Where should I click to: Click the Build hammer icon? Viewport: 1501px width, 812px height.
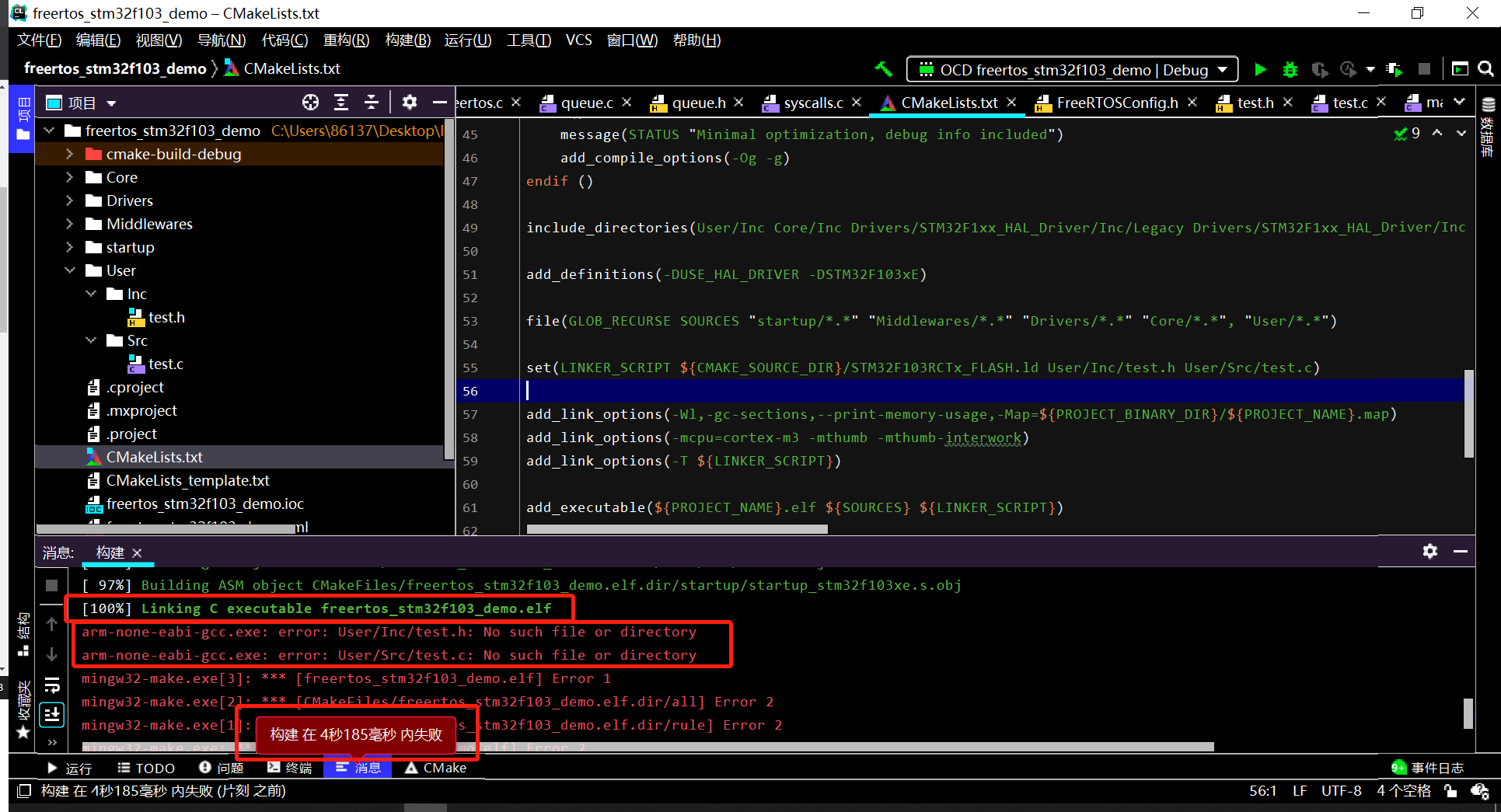pyautogui.click(x=883, y=69)
